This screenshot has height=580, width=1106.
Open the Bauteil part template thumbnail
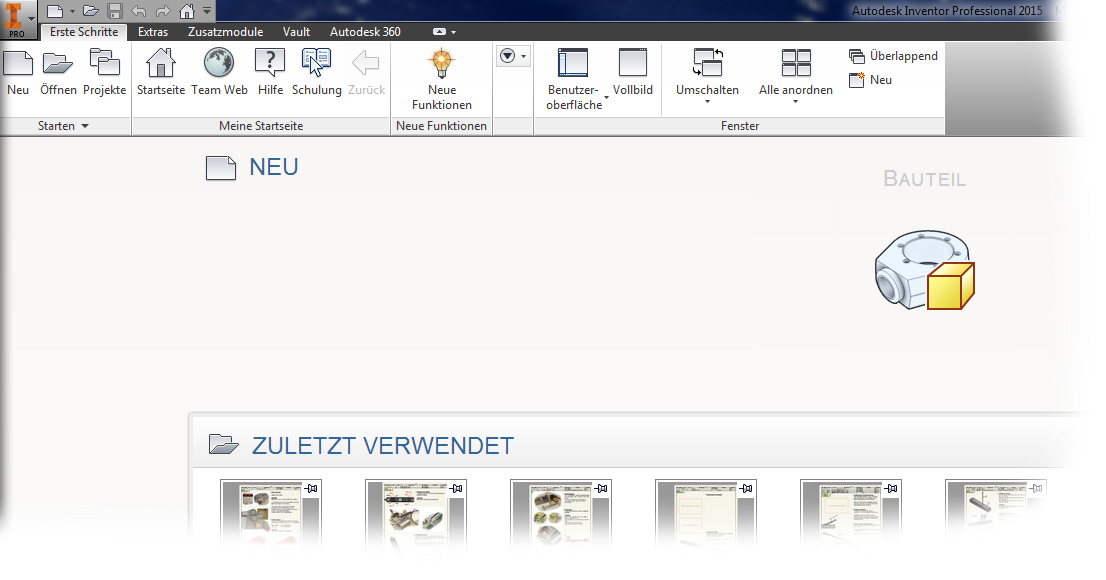coord(922,270)
